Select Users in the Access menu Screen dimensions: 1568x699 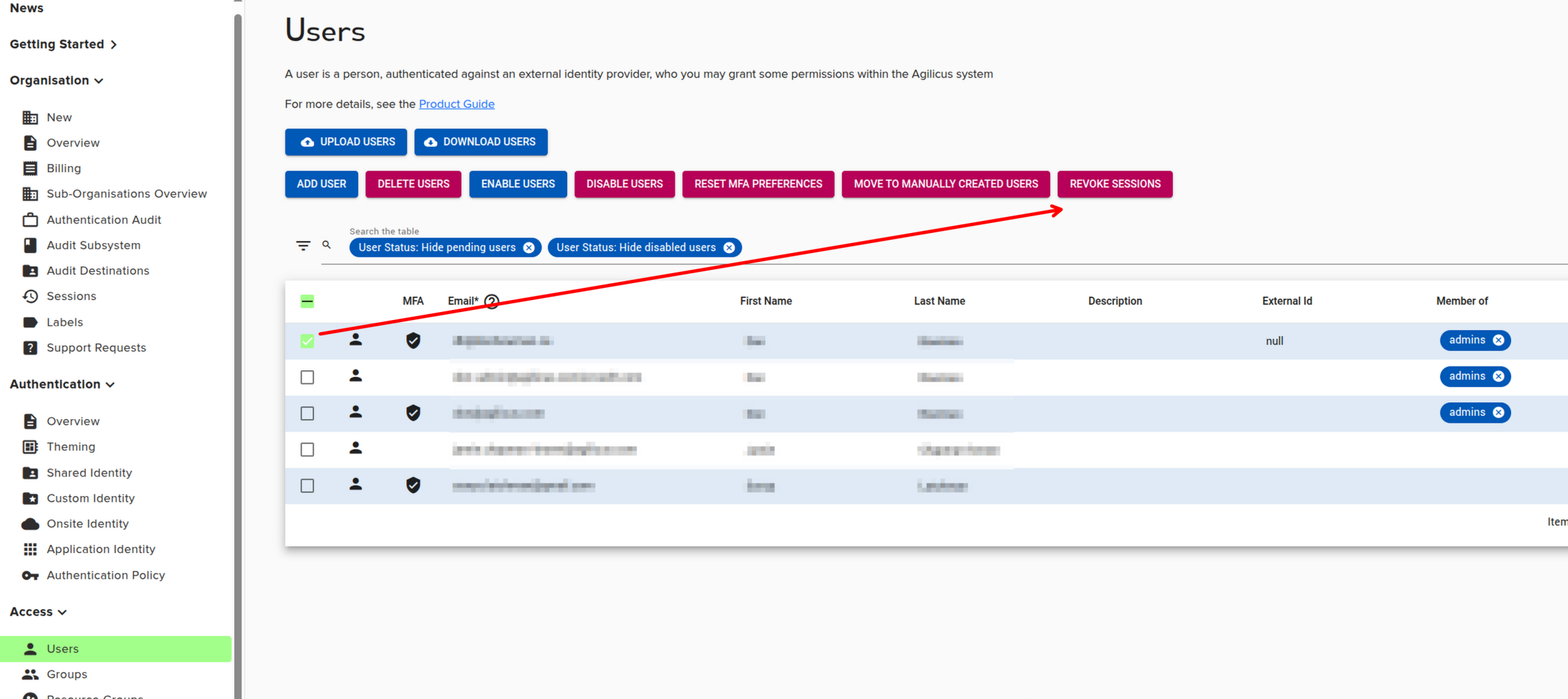pyautogui.click(x=116, y=649)
